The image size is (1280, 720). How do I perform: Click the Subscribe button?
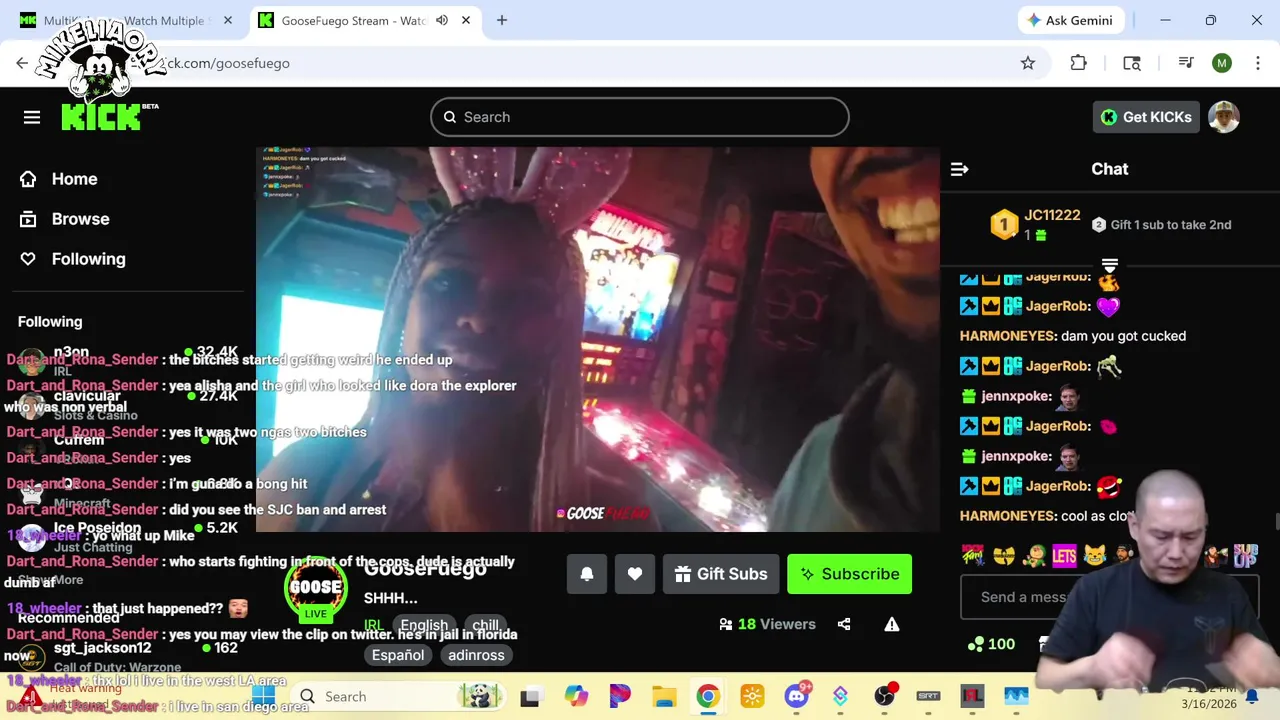click(849, 574)
